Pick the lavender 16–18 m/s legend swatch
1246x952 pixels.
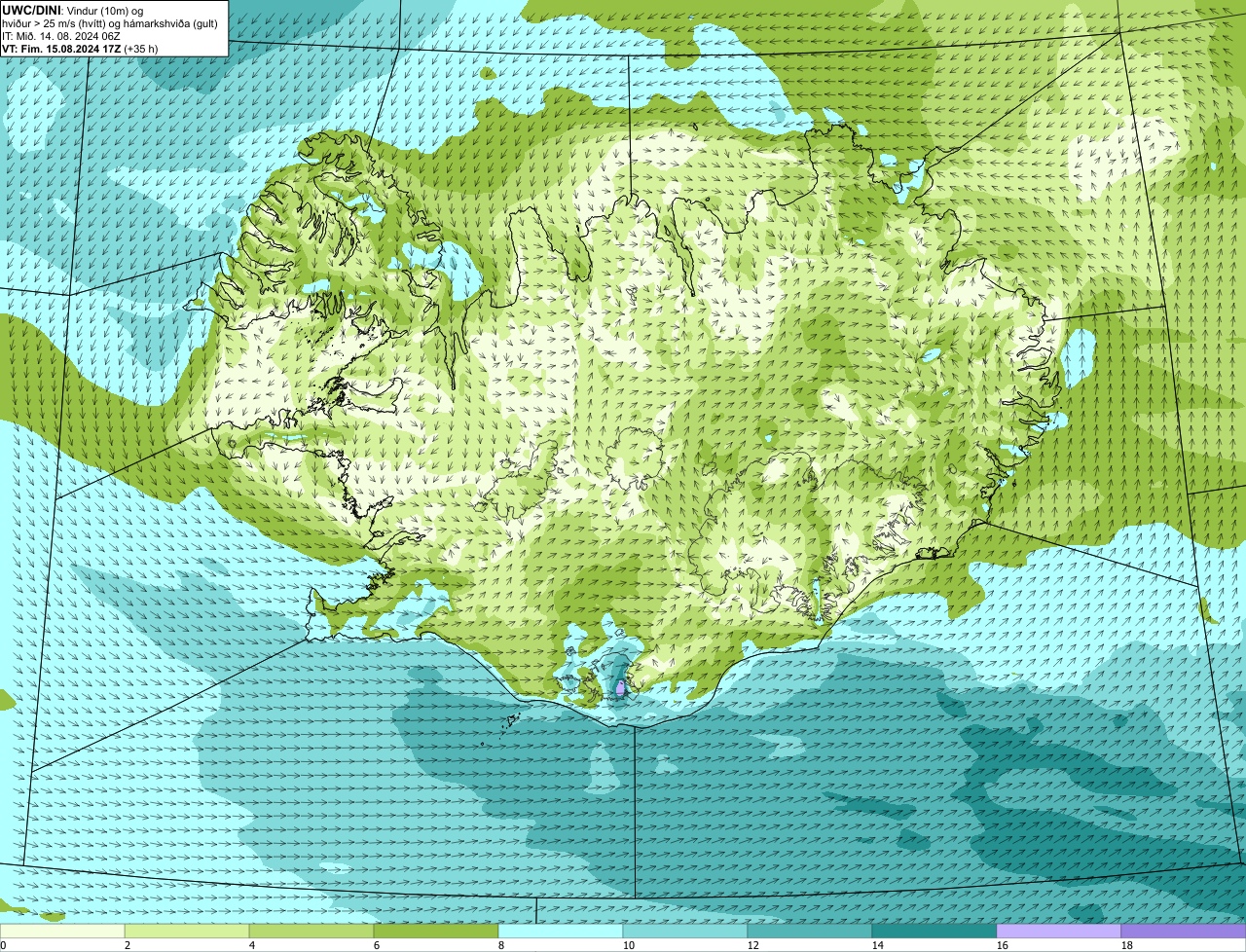[x=1059, y=931]
